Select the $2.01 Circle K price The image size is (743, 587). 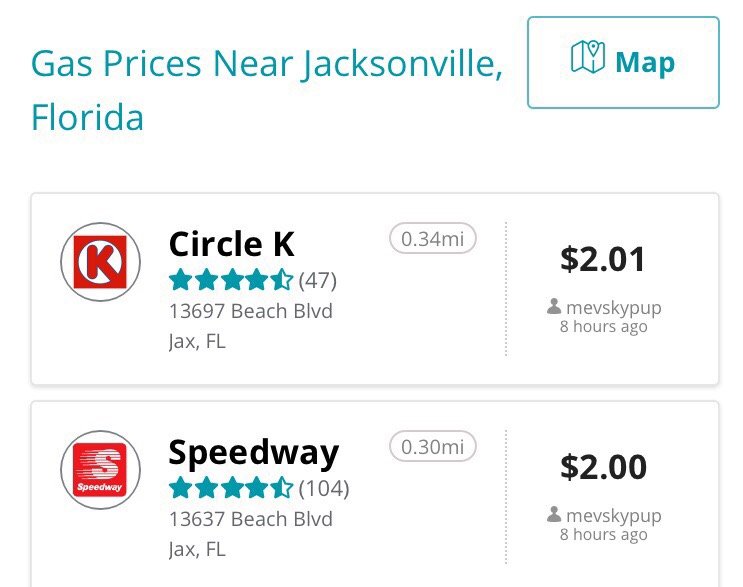pyautogui.click(x=603, y=259)
